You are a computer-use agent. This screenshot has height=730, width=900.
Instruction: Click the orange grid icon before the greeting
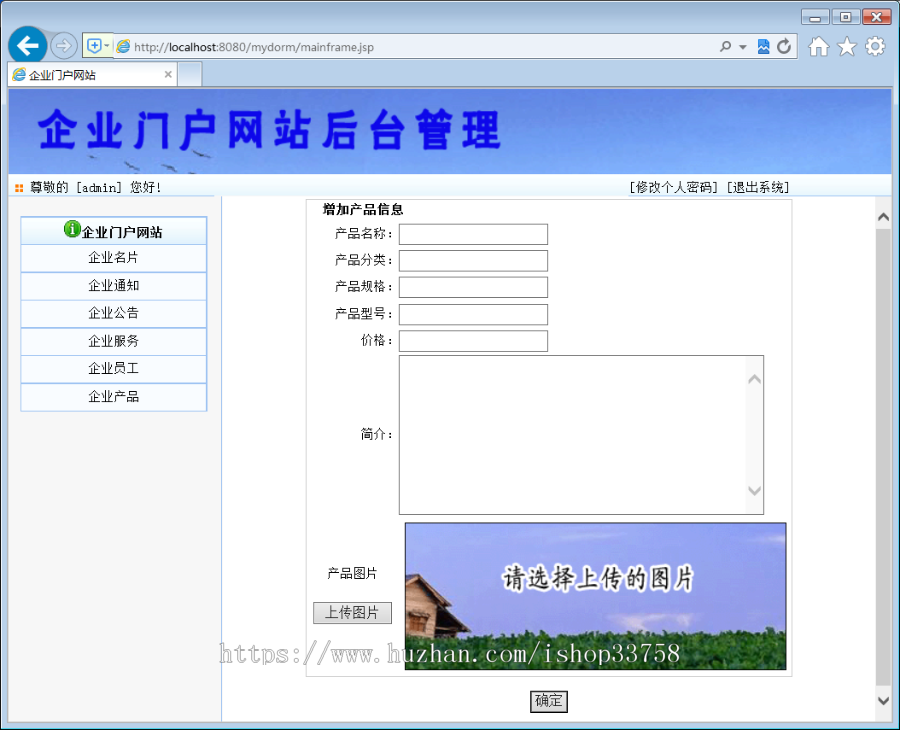tap(18, 186)
